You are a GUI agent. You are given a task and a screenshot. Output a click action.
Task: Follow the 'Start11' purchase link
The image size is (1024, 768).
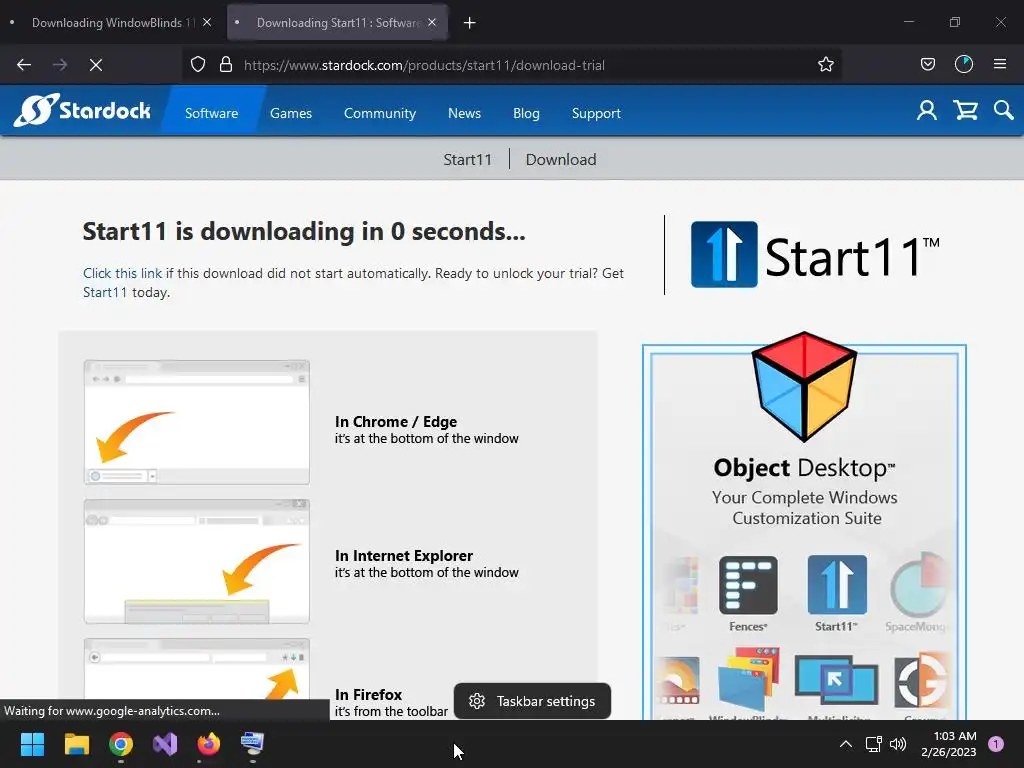pos(104,292)
